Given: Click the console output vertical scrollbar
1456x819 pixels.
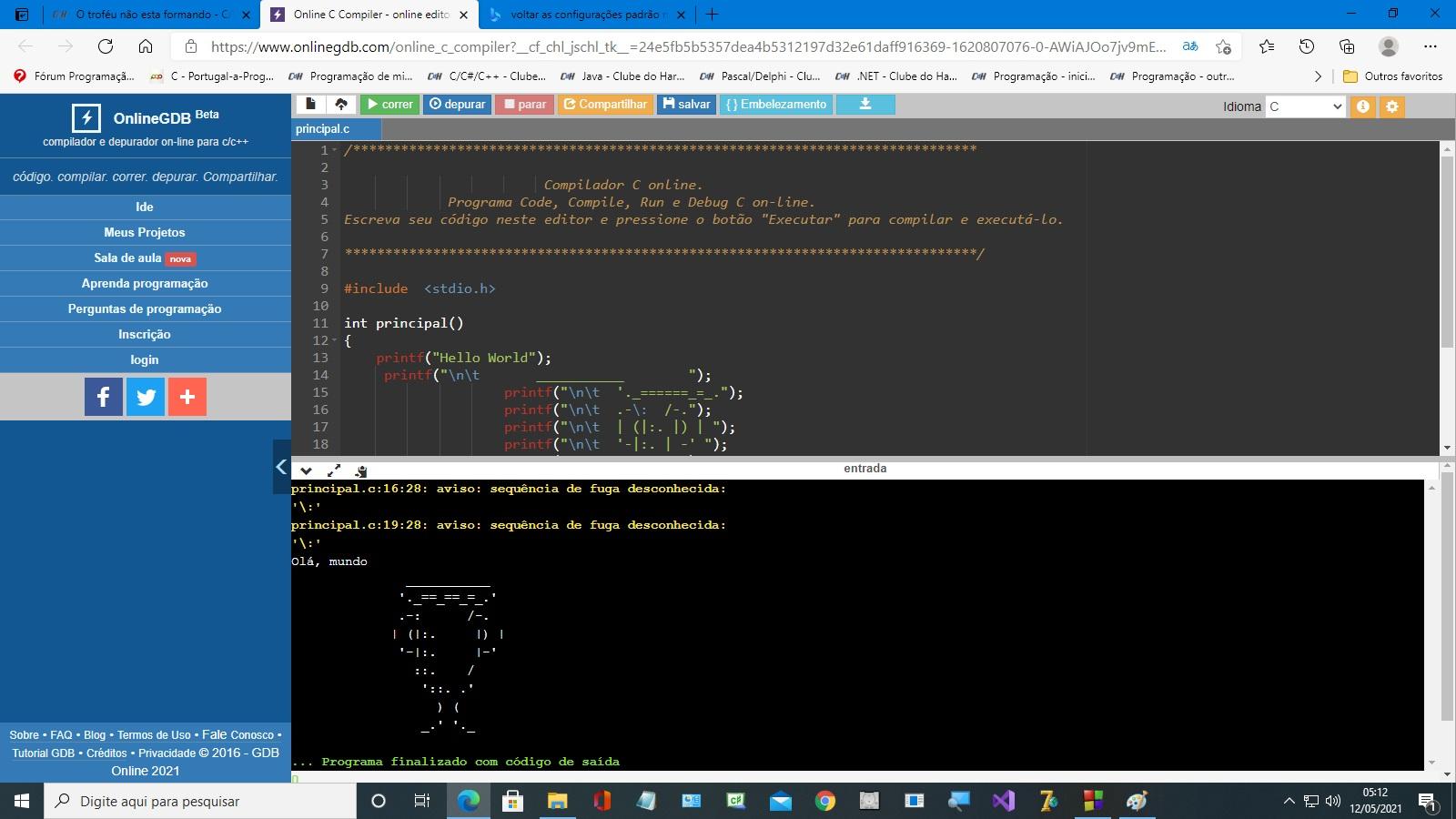Looking at the screenshot, I should tap(1432, 625).
